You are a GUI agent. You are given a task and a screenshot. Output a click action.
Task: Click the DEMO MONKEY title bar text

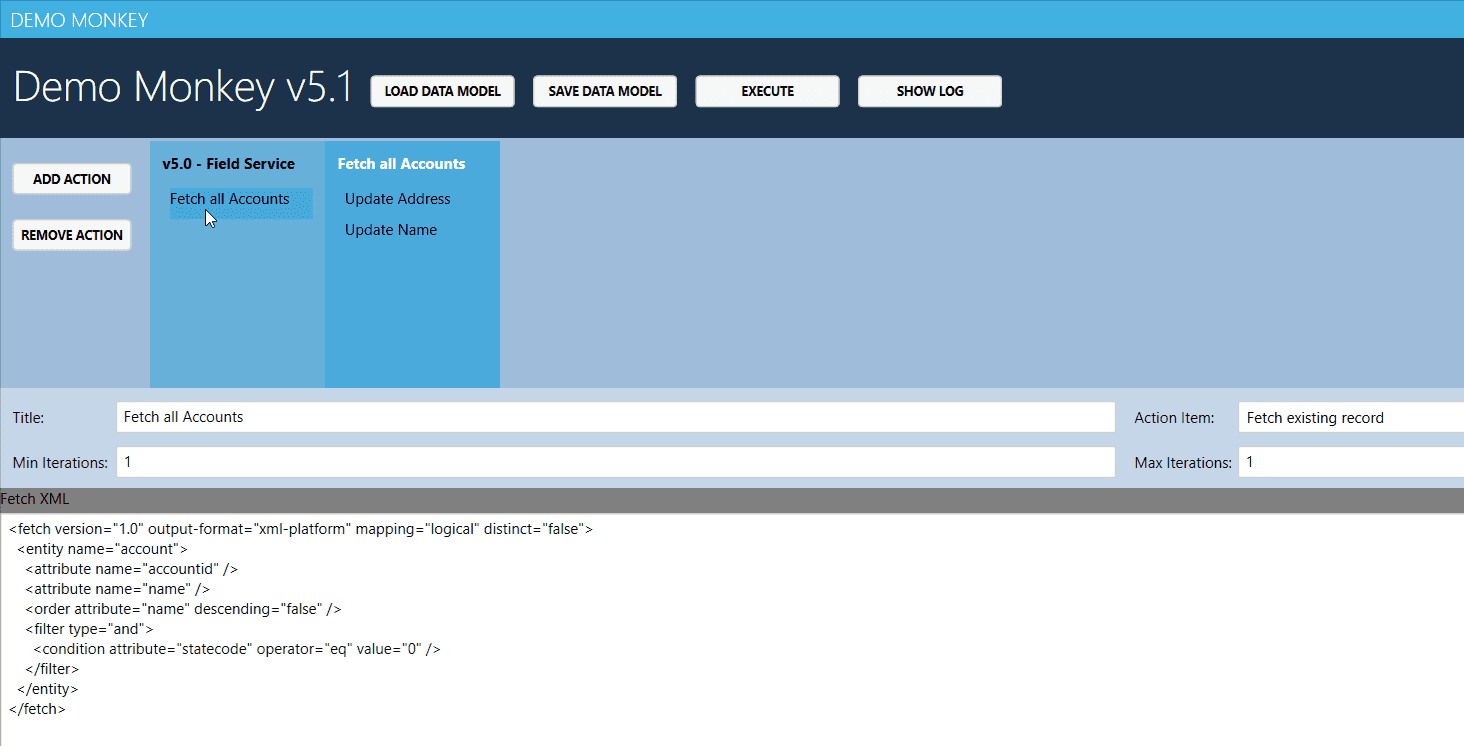click(x=79, y=19)
